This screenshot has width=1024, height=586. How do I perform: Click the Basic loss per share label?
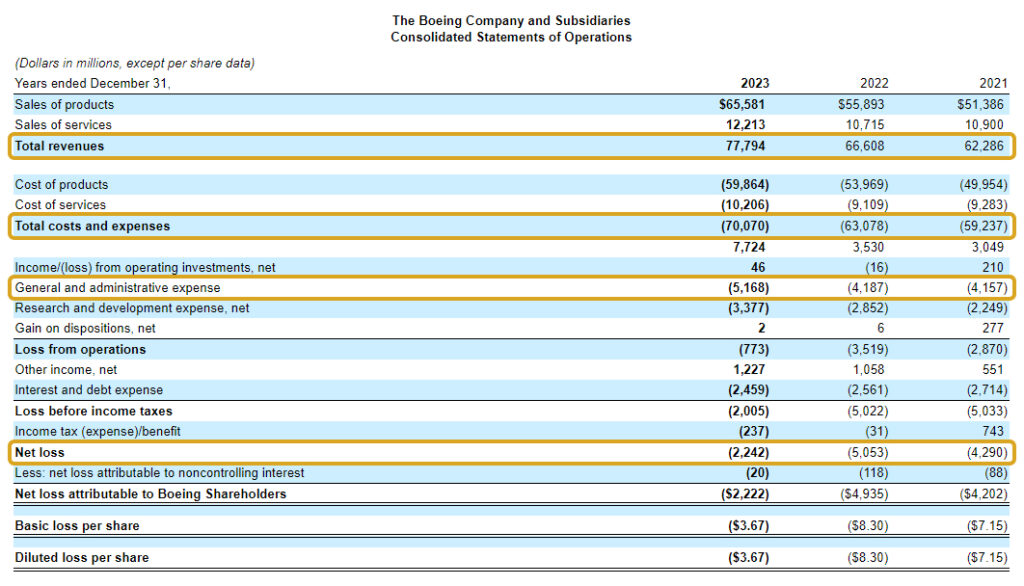77,525
